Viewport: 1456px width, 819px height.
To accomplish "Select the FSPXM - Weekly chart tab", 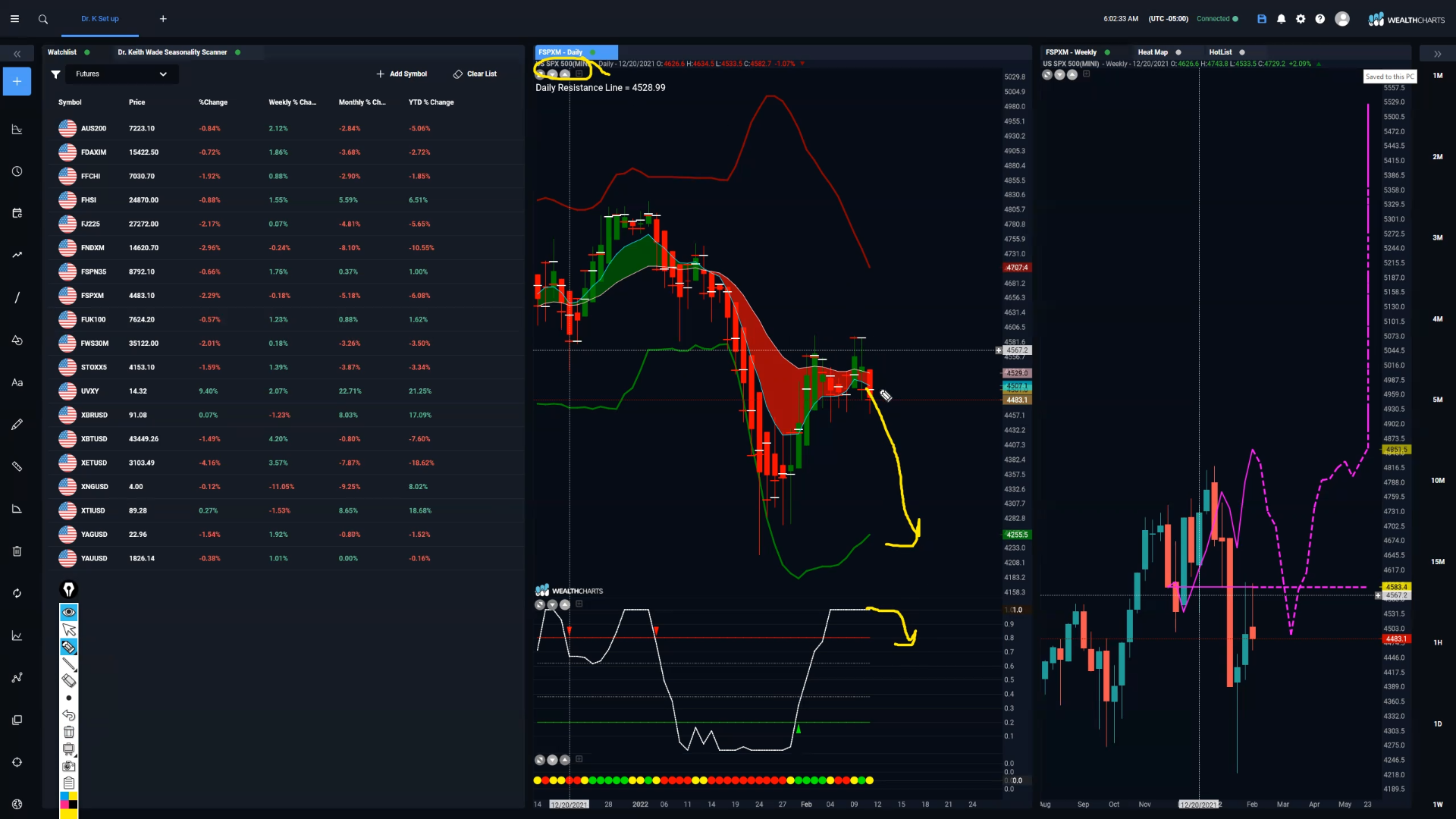I will coord(1077,52).
